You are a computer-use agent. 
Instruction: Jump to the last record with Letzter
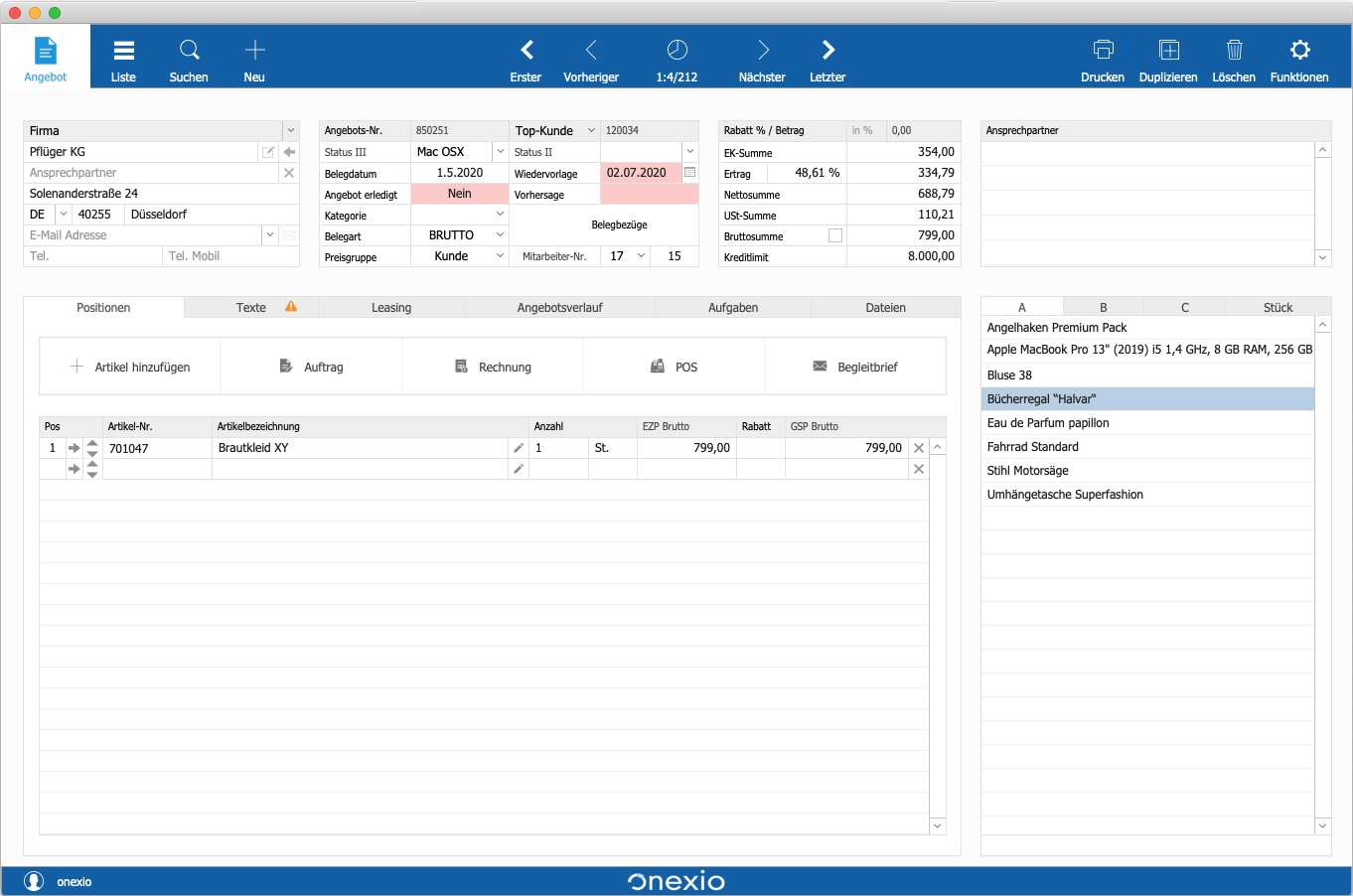coord(827,59)
